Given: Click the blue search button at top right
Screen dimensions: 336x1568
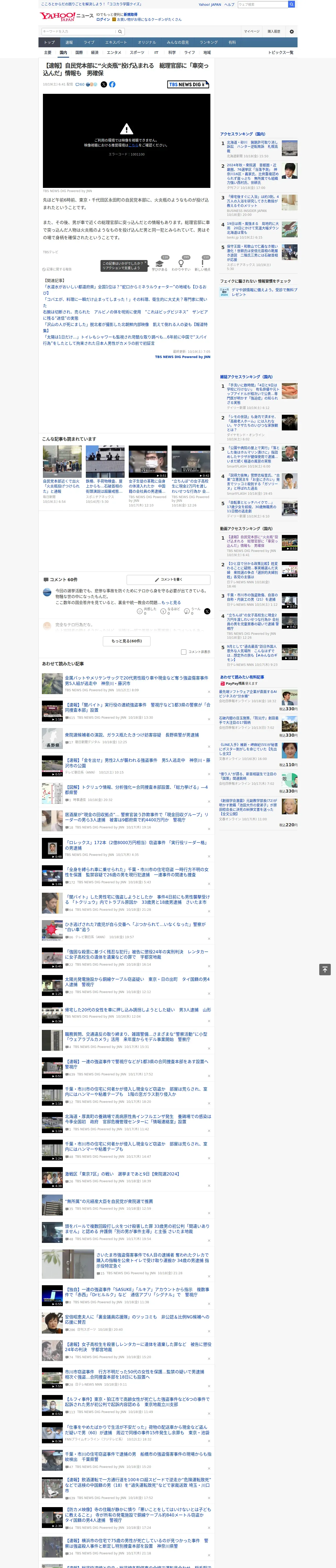Looking at the screenshot, I should click(292, 4).
